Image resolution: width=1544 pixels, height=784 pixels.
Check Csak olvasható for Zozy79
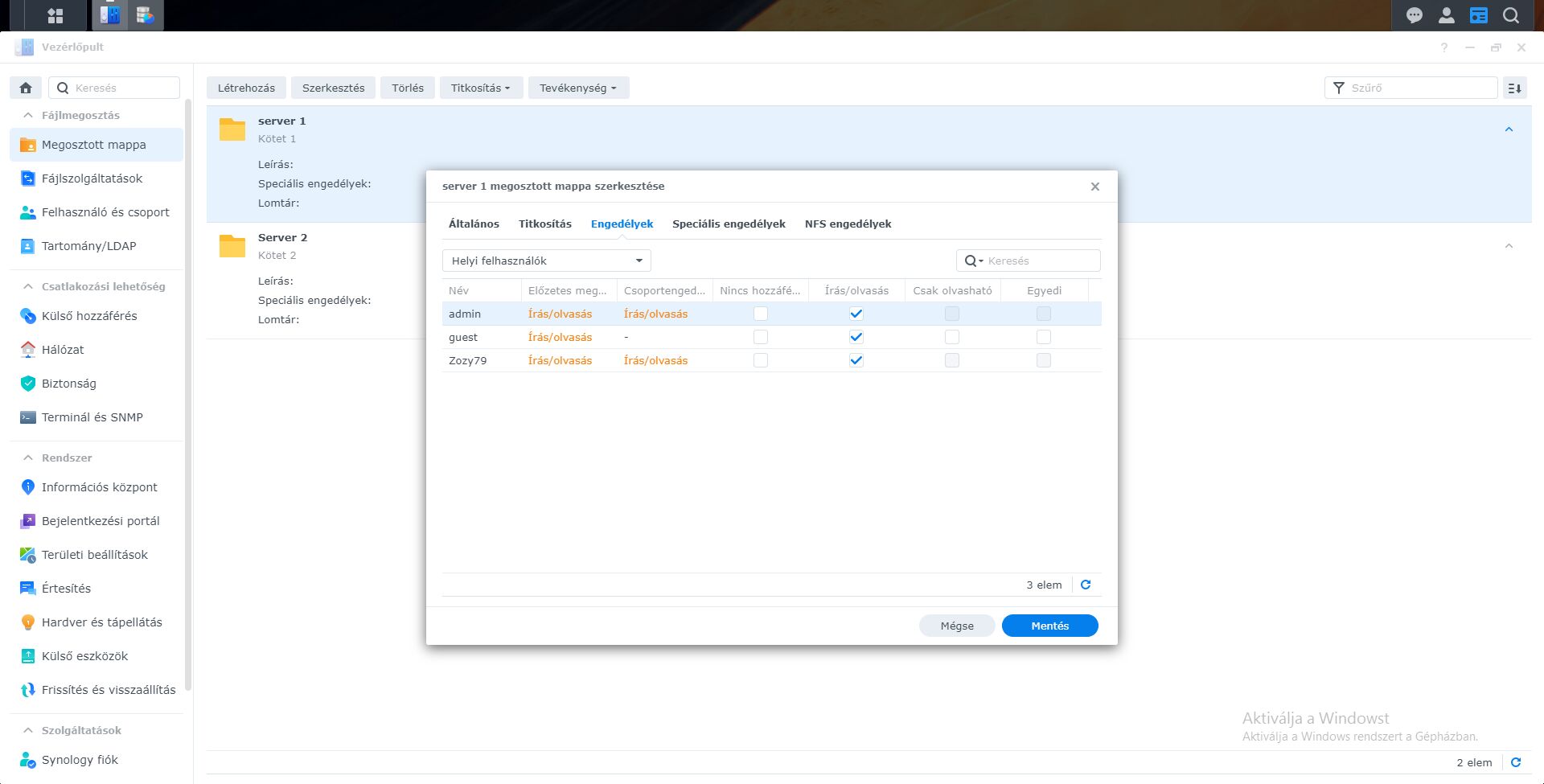(x=952, y=360)
